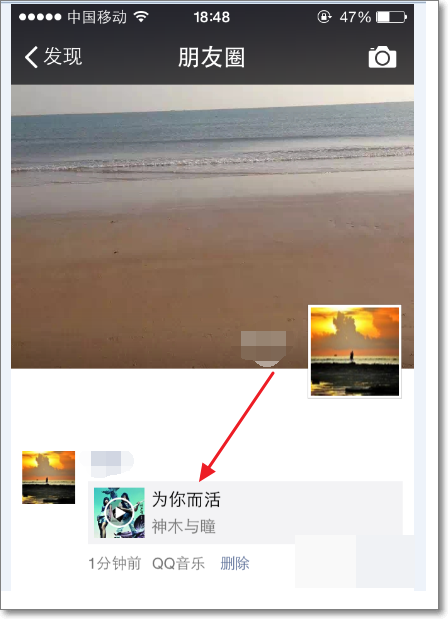Tap the song title 为你而活
Viewport: 448px width, 619px height.
click(x=186, y=499)
